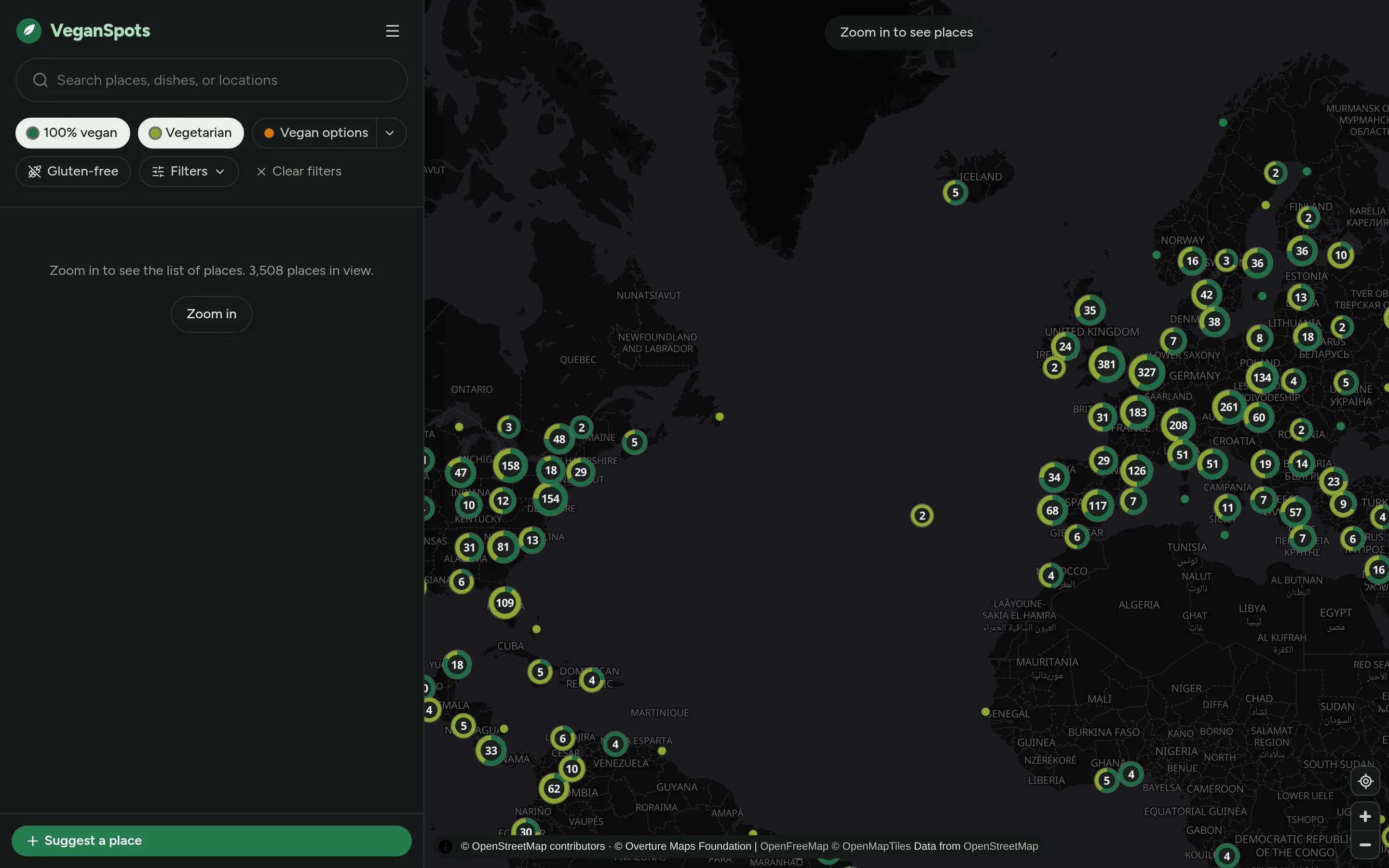1389x868 pixels.
Task: Toggle the Vegan options filter
Action: point(314,133)
